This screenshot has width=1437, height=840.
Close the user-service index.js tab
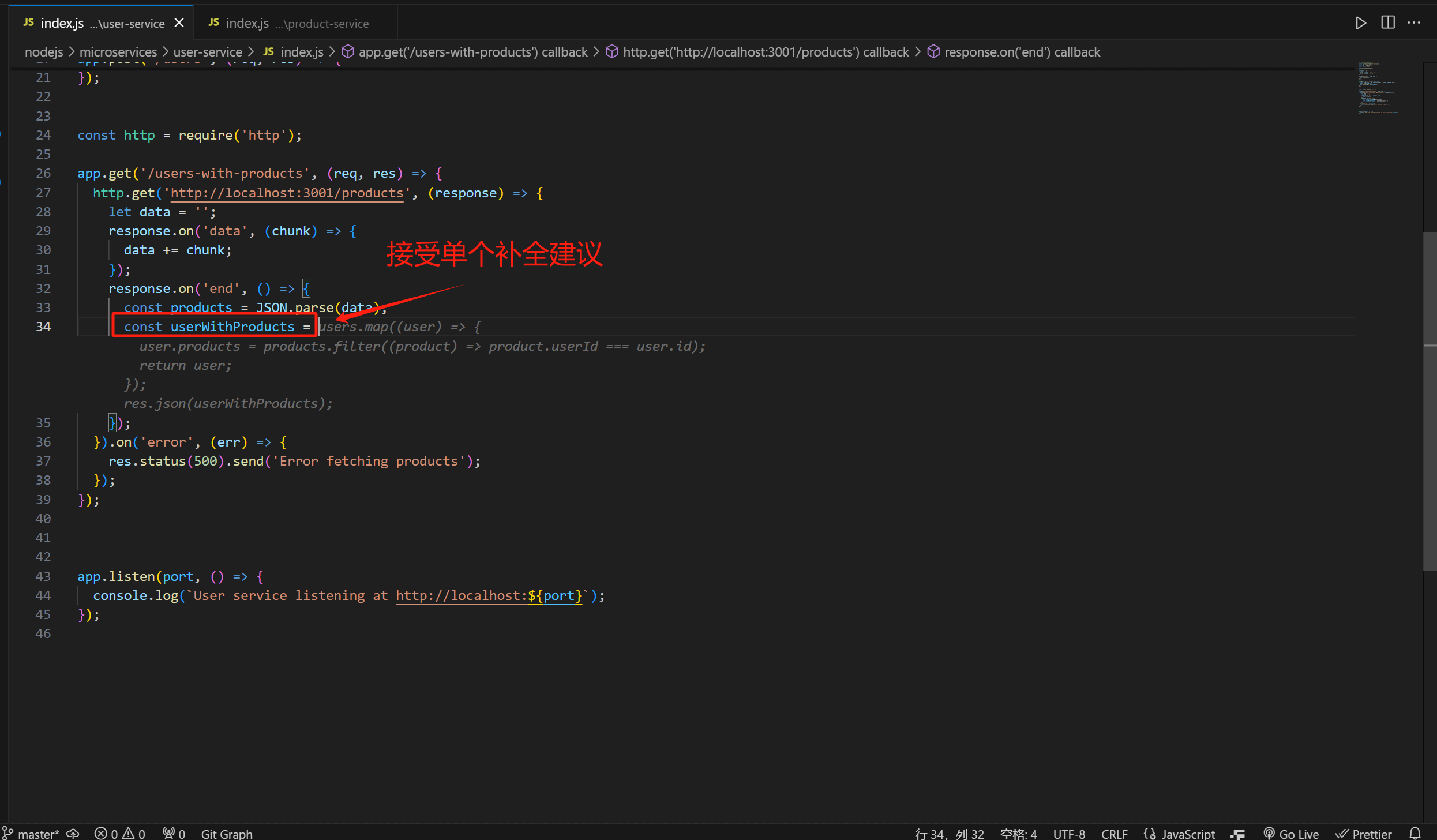179,23
